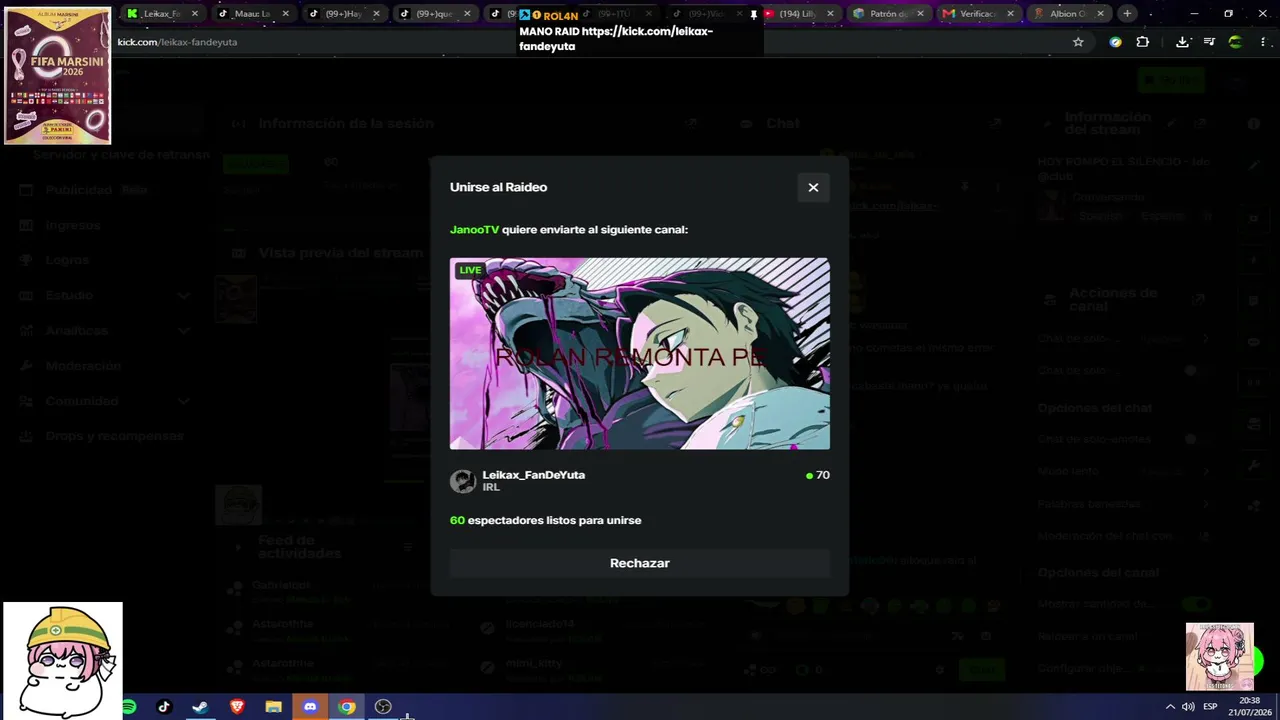
Task: Click the Leikax_FanDeYuta channel avatar
Action: [463, 481]
